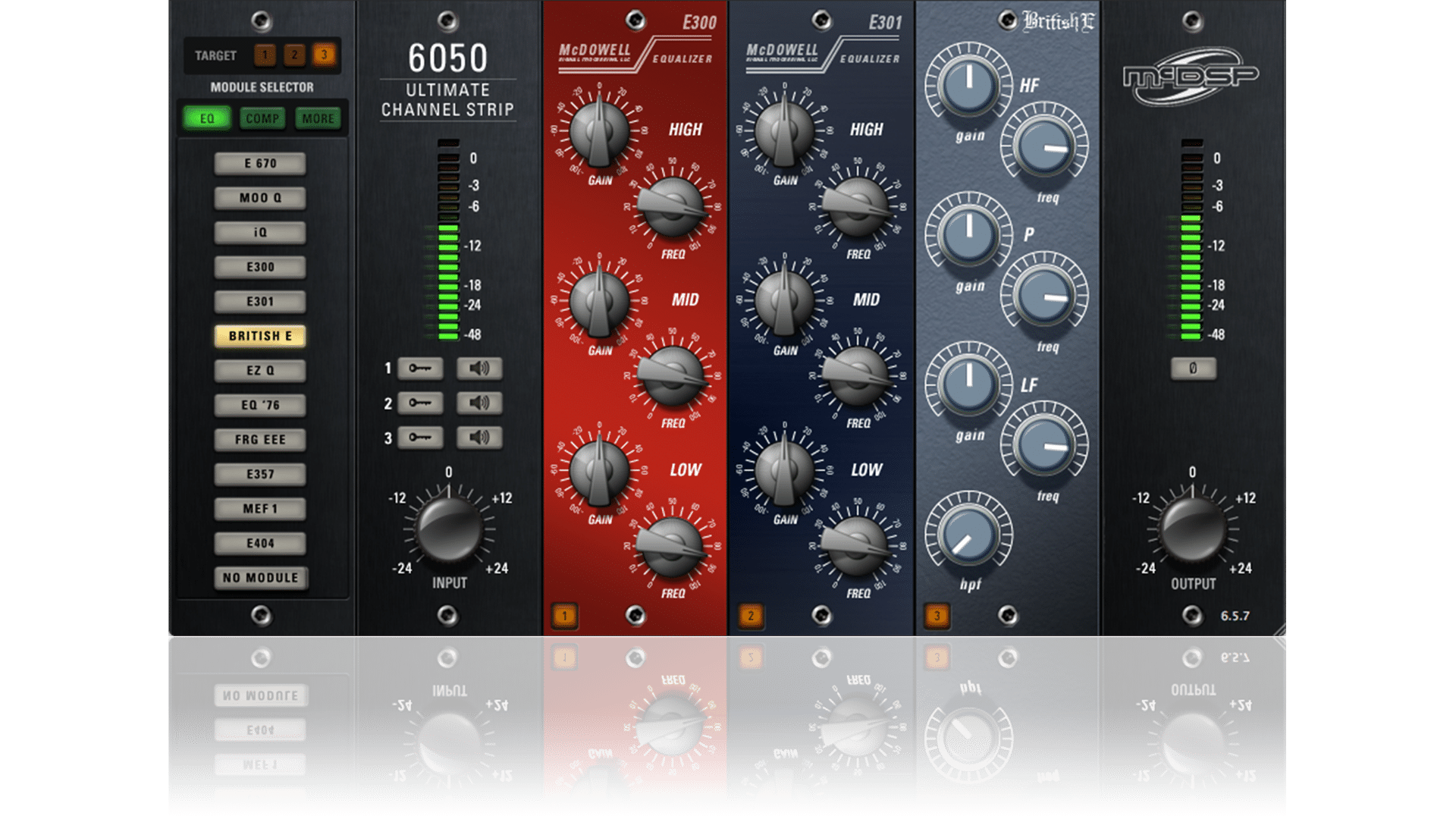Screen dimensions: 1456x819
Task: Choose the E404 module
Action: click(x=260, y=543)
